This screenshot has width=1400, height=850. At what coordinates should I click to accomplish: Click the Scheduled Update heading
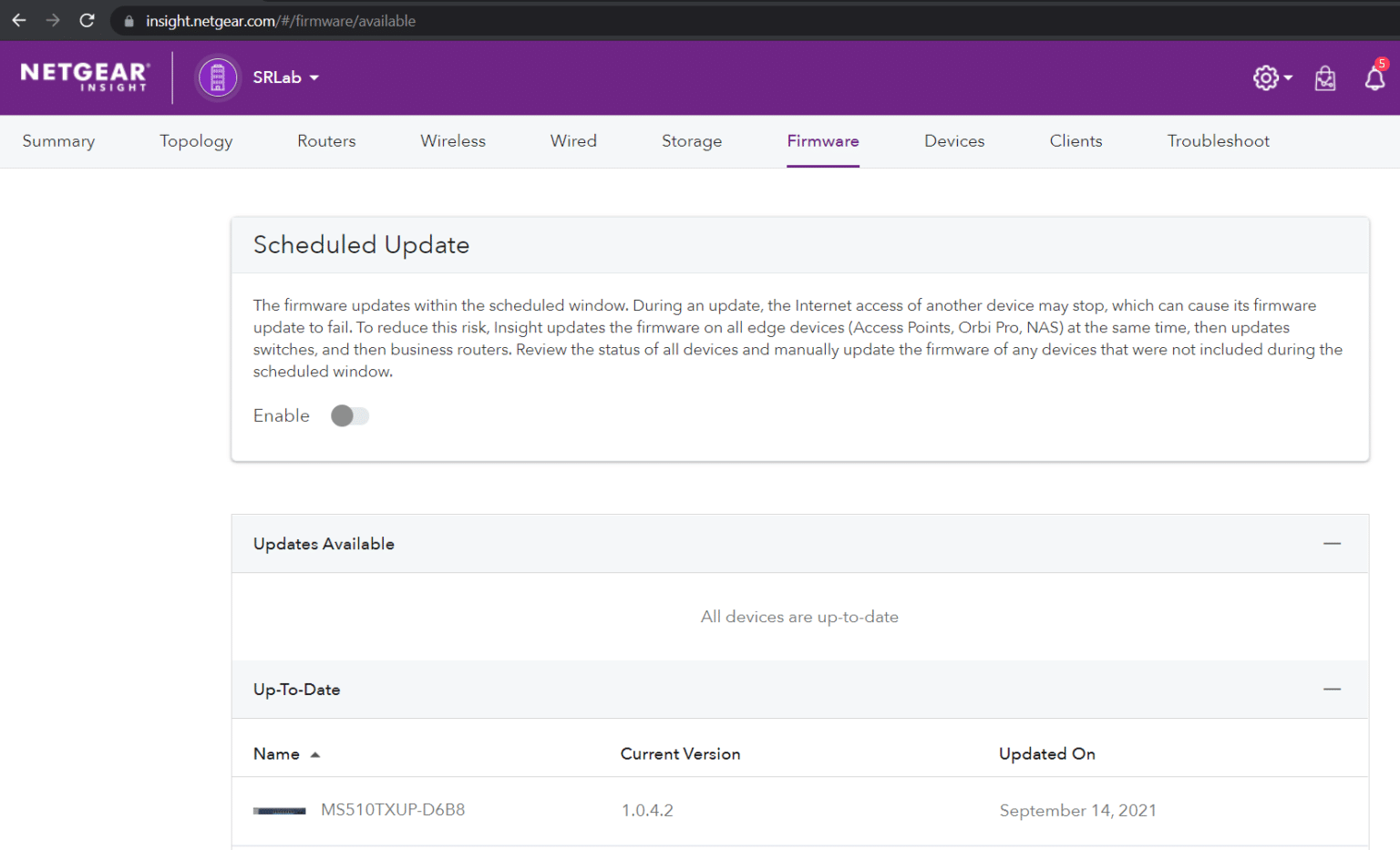(361, 245)
